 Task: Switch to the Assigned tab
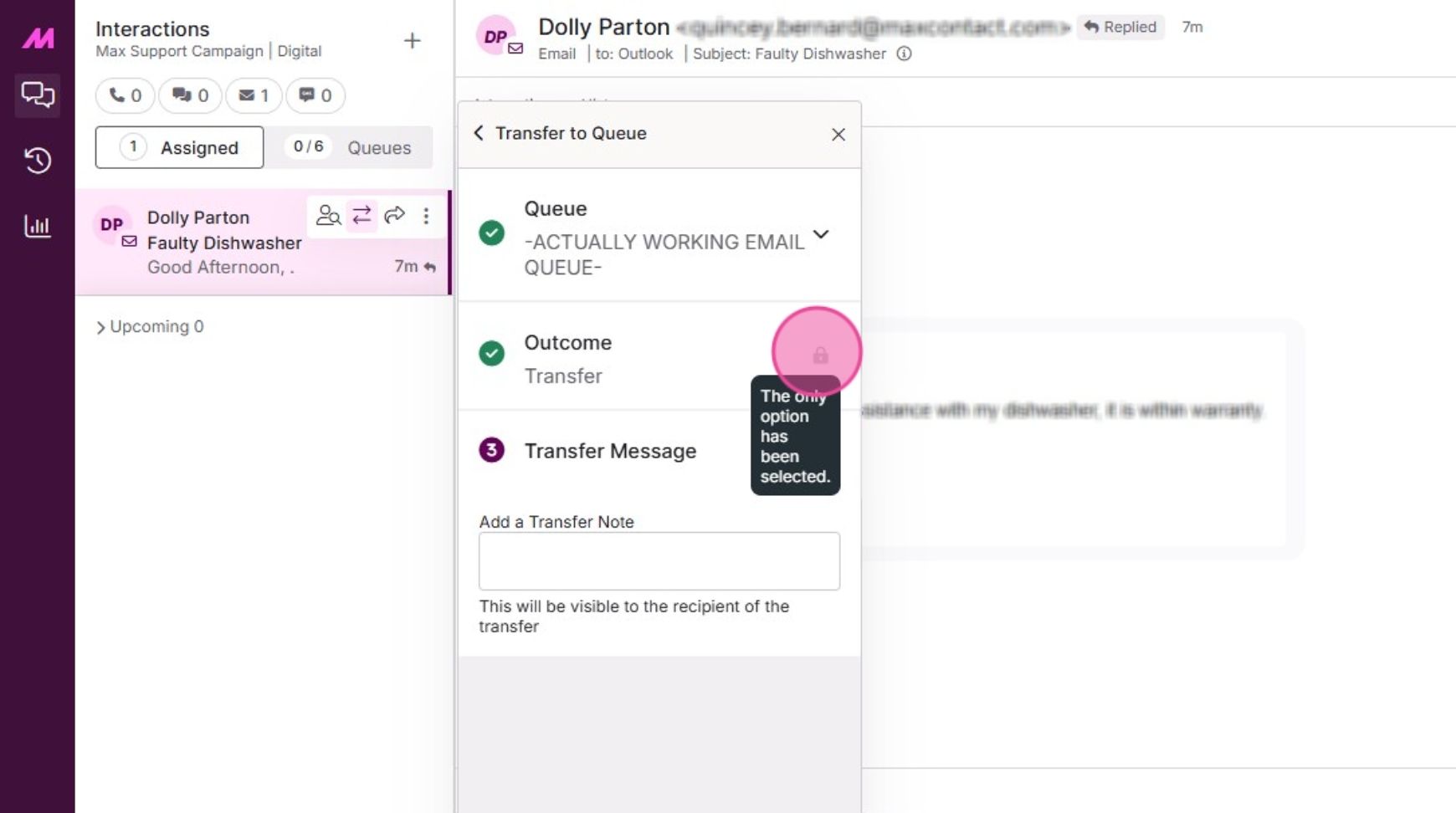pos(179,147)
